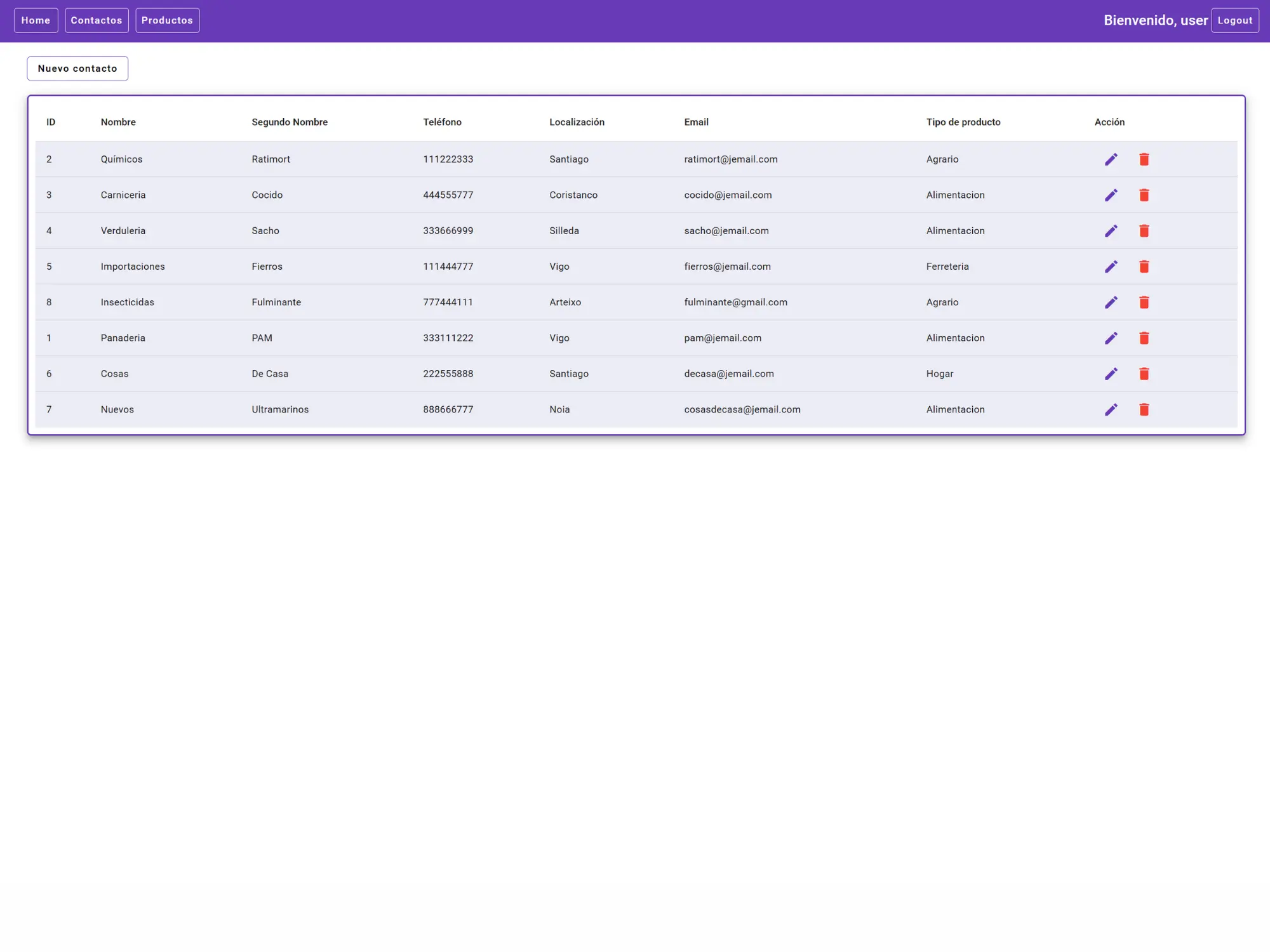Delete the Nuevos Ultramarinos contact
Viewport: 1270px width, 952px height.
tap(1144, 409)
